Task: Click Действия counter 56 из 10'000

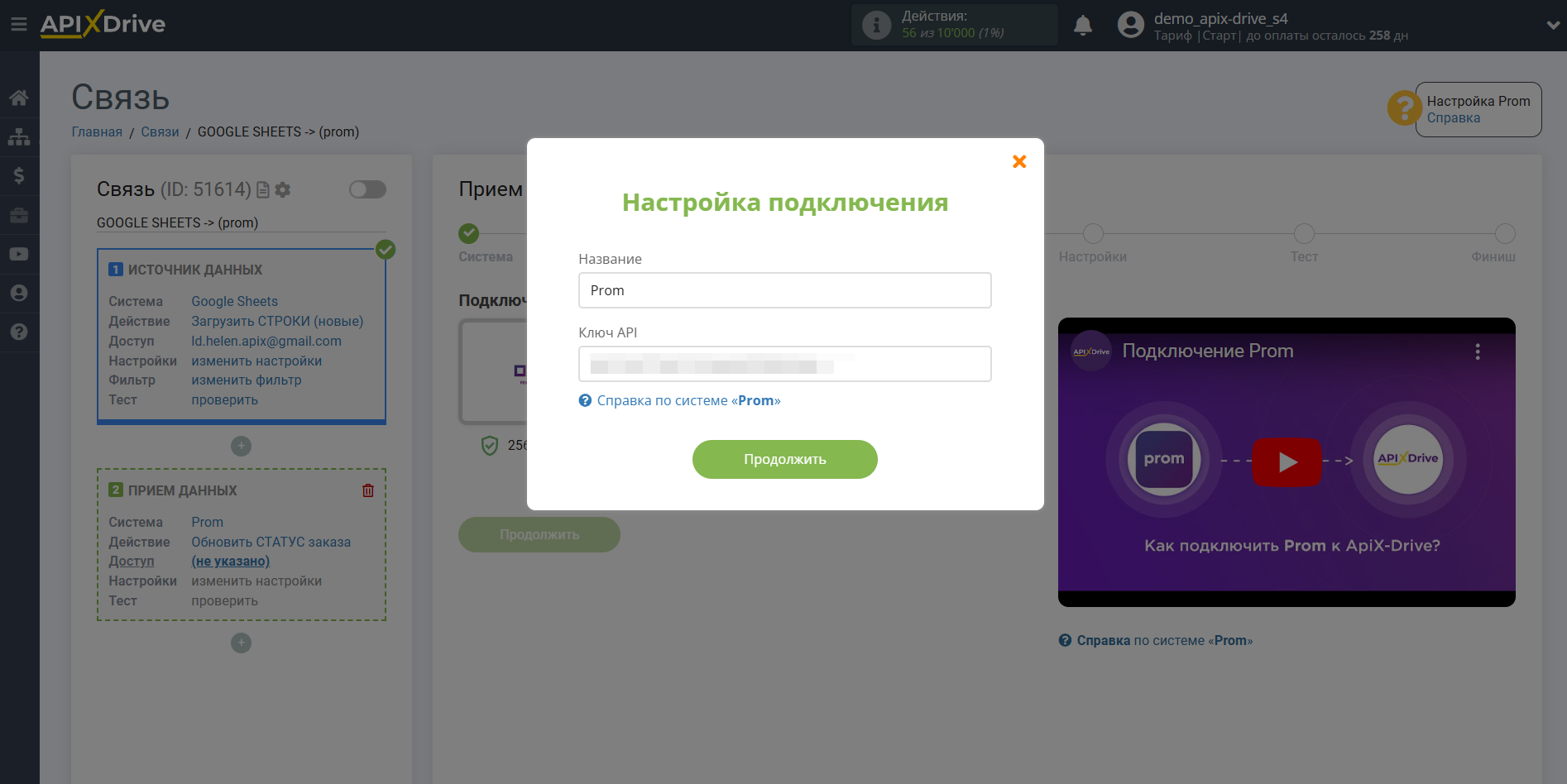Action: point(952,33)
